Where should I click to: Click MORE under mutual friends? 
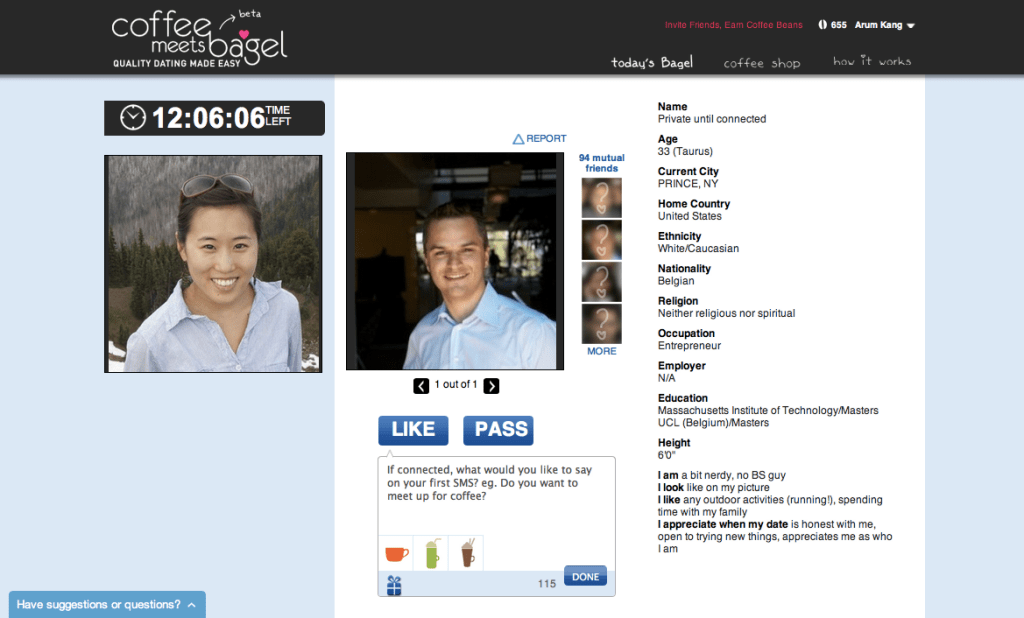pyautogui.click(x=601, y=351)
